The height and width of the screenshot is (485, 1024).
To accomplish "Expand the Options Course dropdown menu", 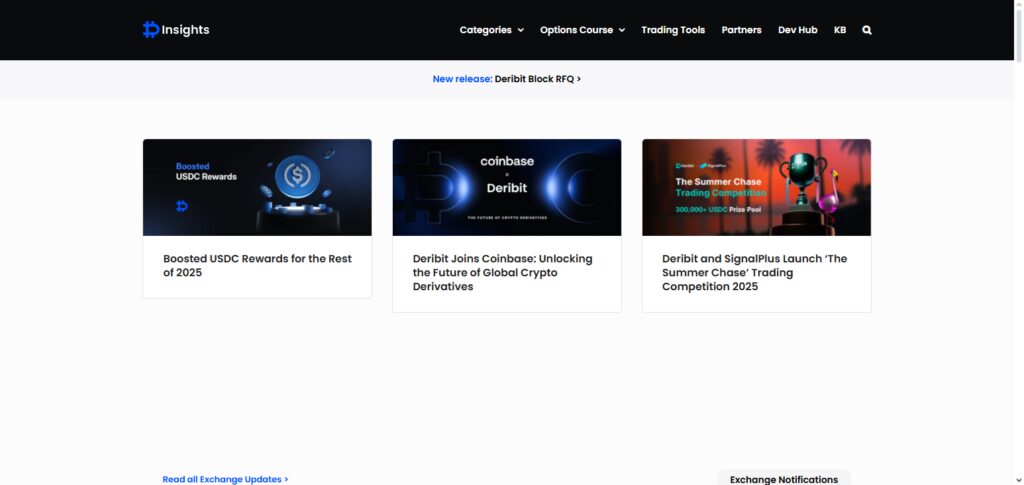I will (x=583, y=30).
